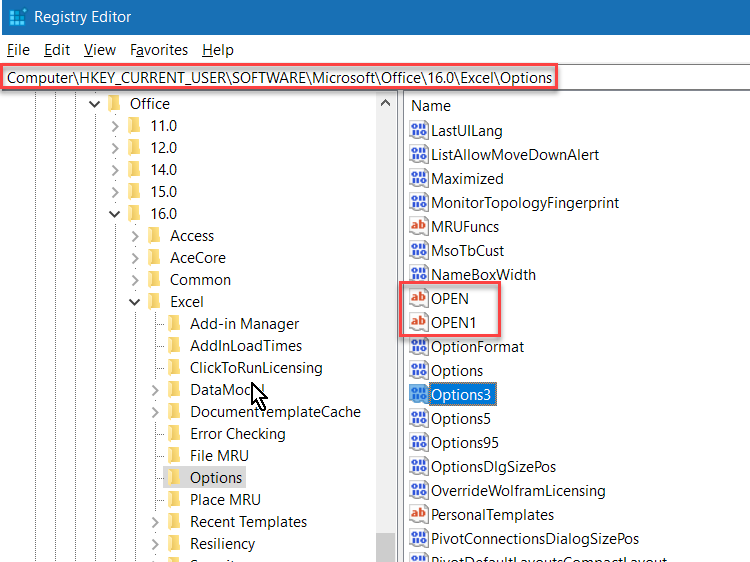Screen dimensions: 750x562
Task: Expand the Recent Templates key
Action: point(155,522)
